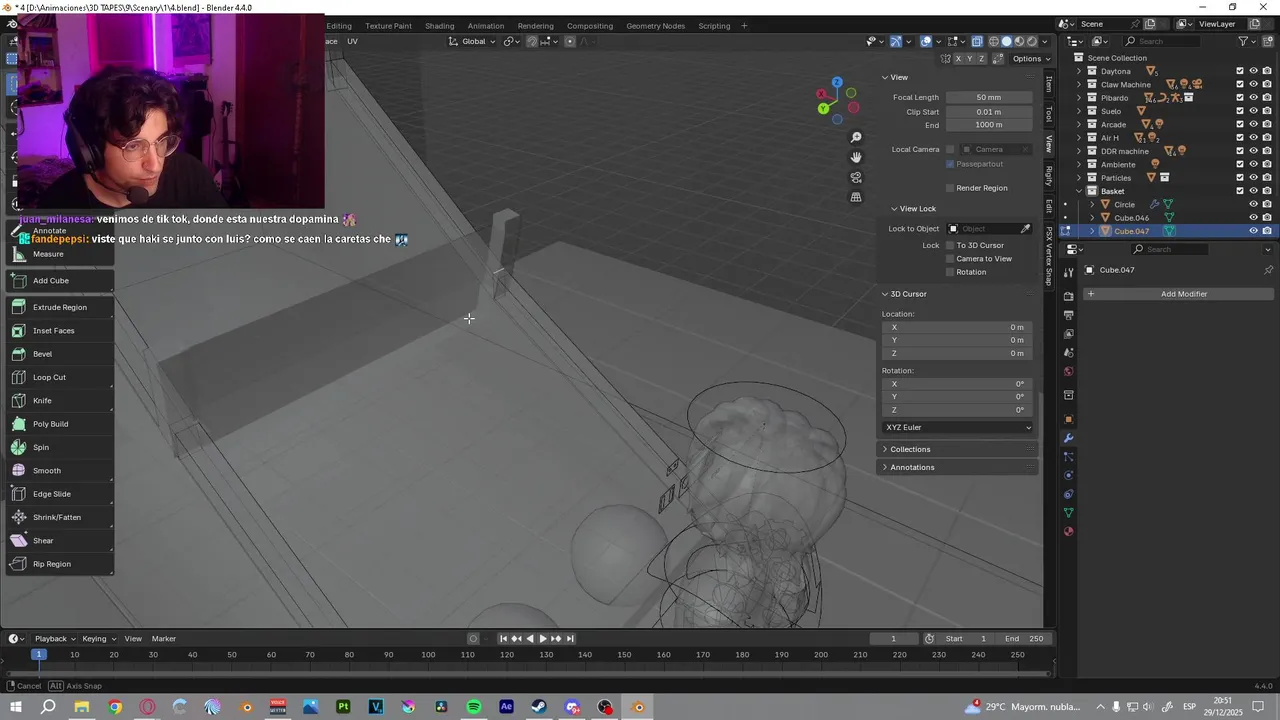Screen dimensions: 1280x720
Task: Expand Cube.046 object tree
Action: [x=1092, y=218]
